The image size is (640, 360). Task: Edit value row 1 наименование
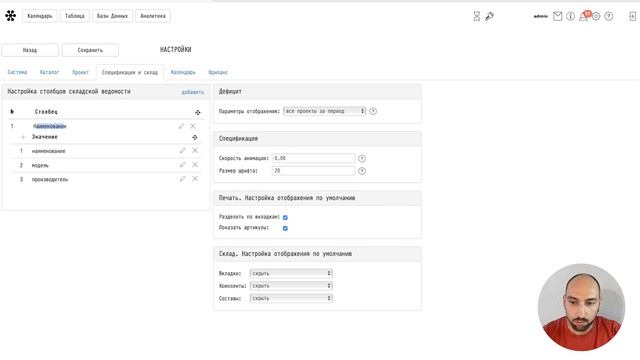pyautogui.click(x=182, y=151)
